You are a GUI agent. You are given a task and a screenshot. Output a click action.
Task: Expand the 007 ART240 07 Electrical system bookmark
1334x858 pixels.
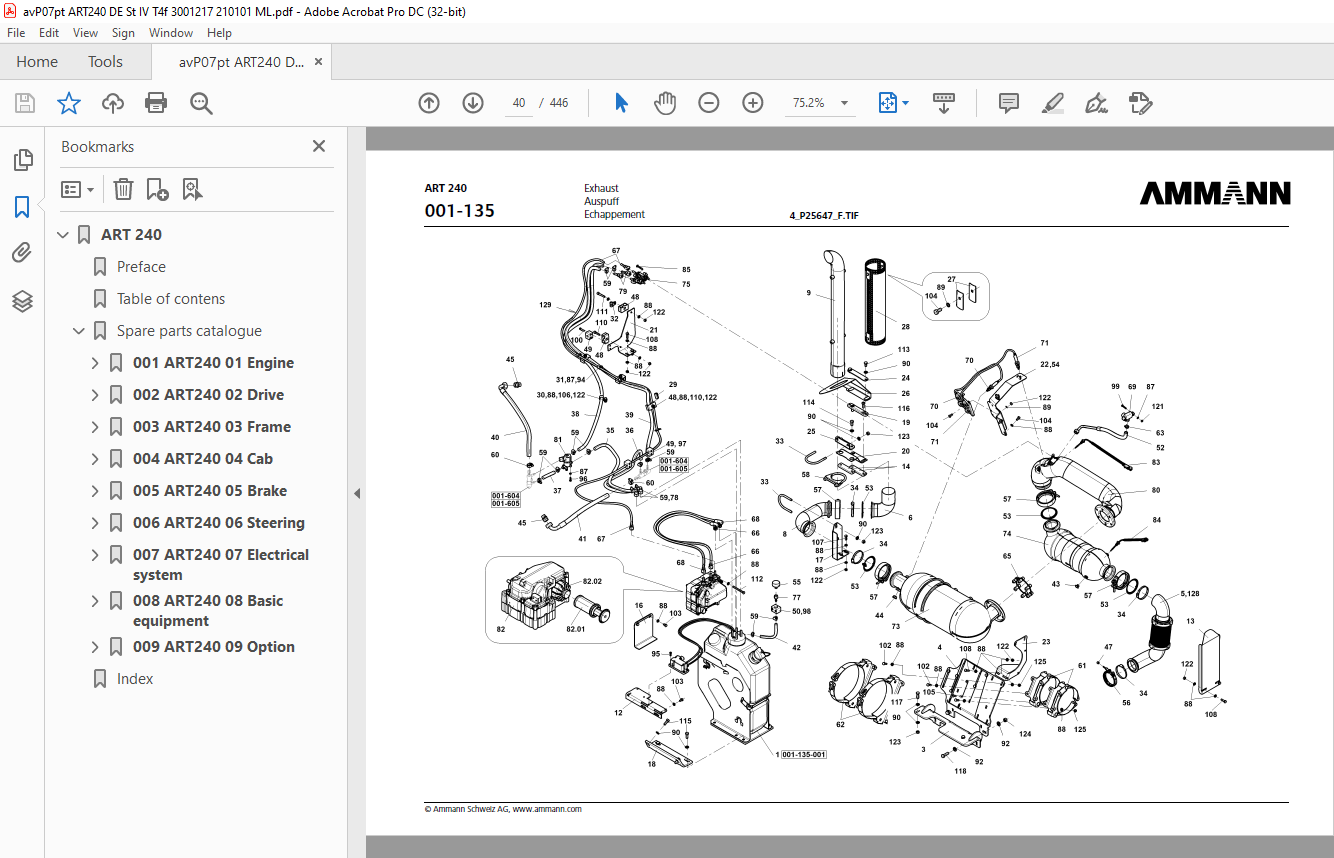pos(95,555)
